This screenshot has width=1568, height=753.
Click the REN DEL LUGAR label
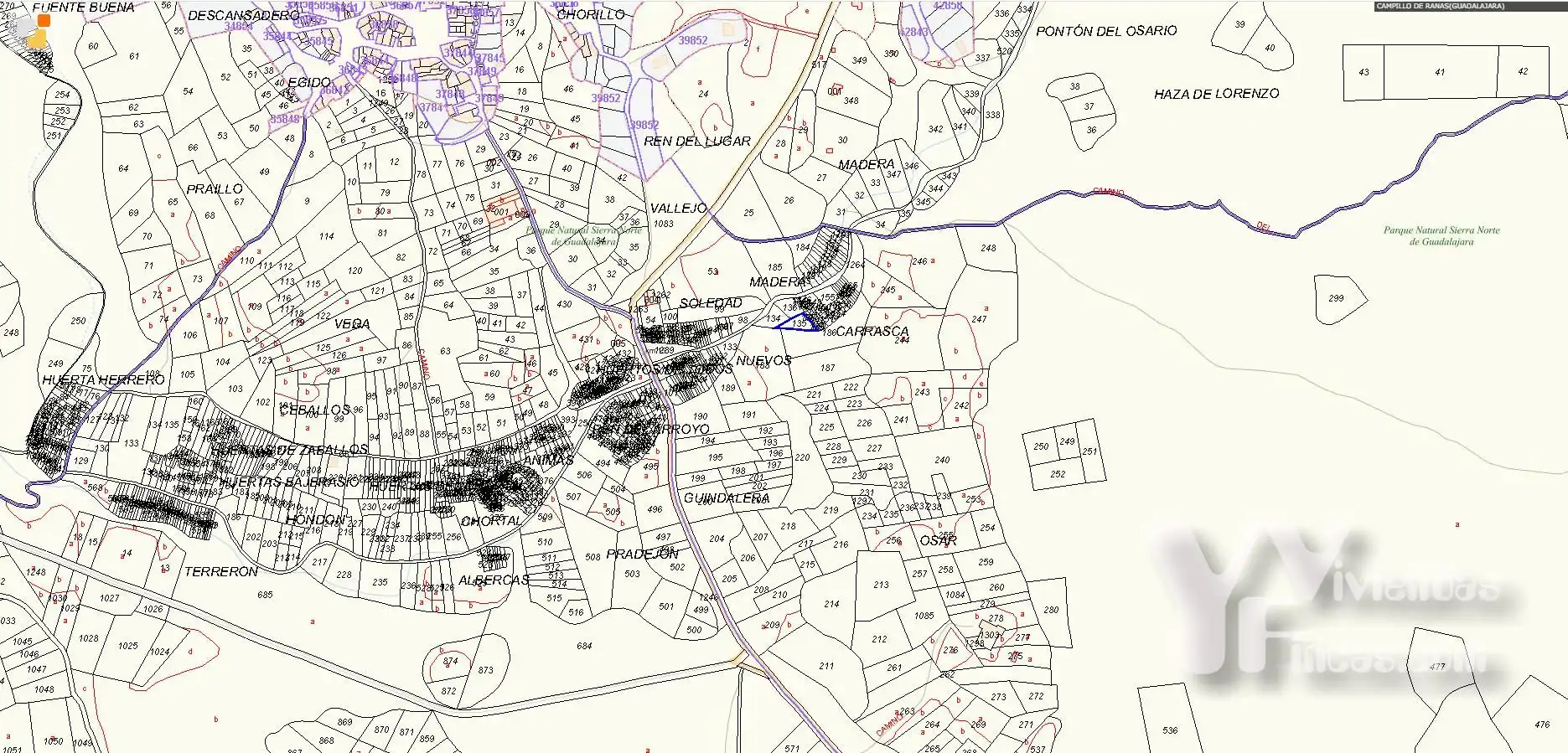pyautogui.click(x=697, y=142)
